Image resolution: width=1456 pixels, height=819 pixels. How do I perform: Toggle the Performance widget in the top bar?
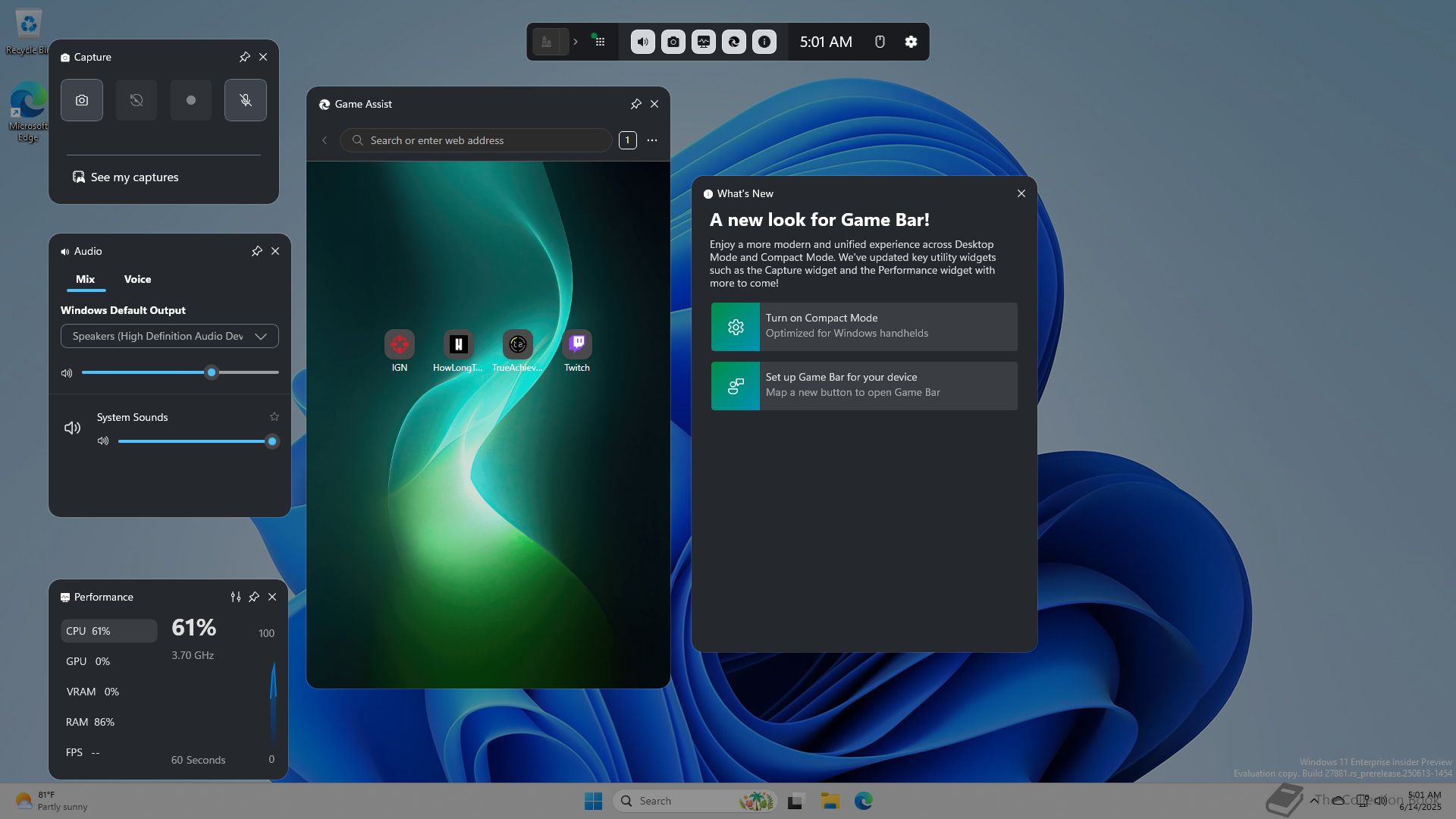tap(704, 42)
